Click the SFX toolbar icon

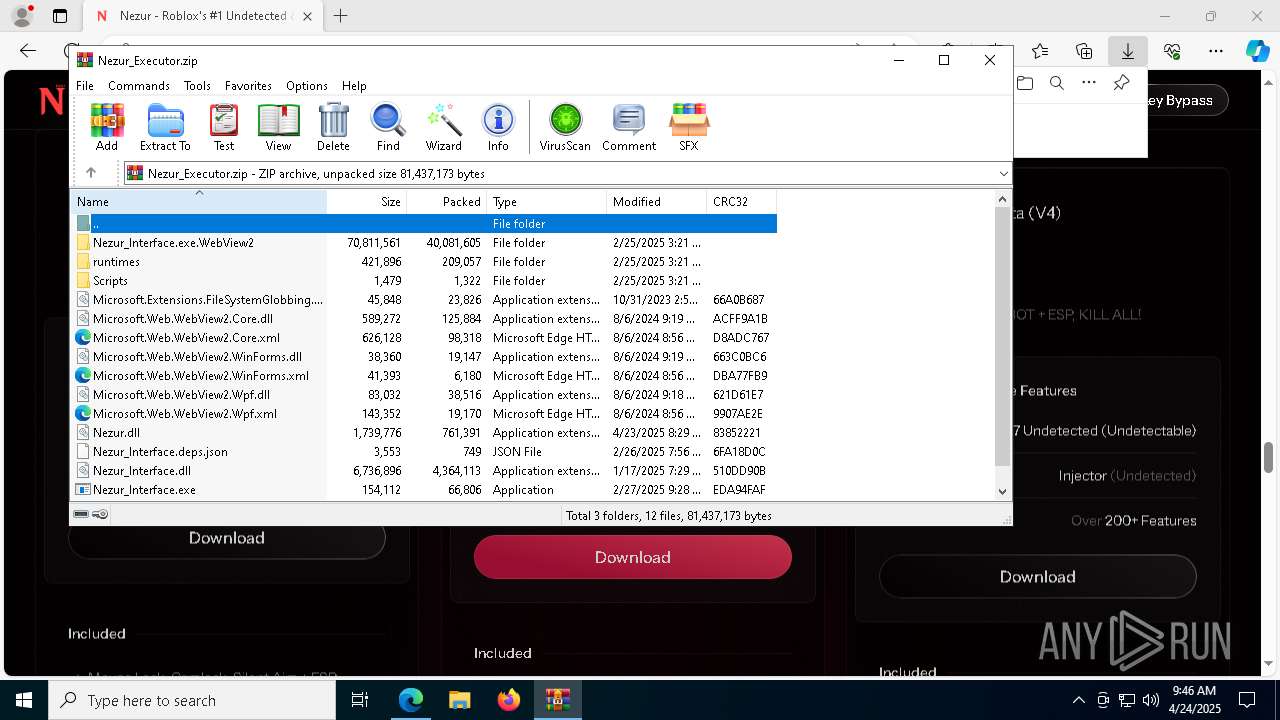coord(689,127)
